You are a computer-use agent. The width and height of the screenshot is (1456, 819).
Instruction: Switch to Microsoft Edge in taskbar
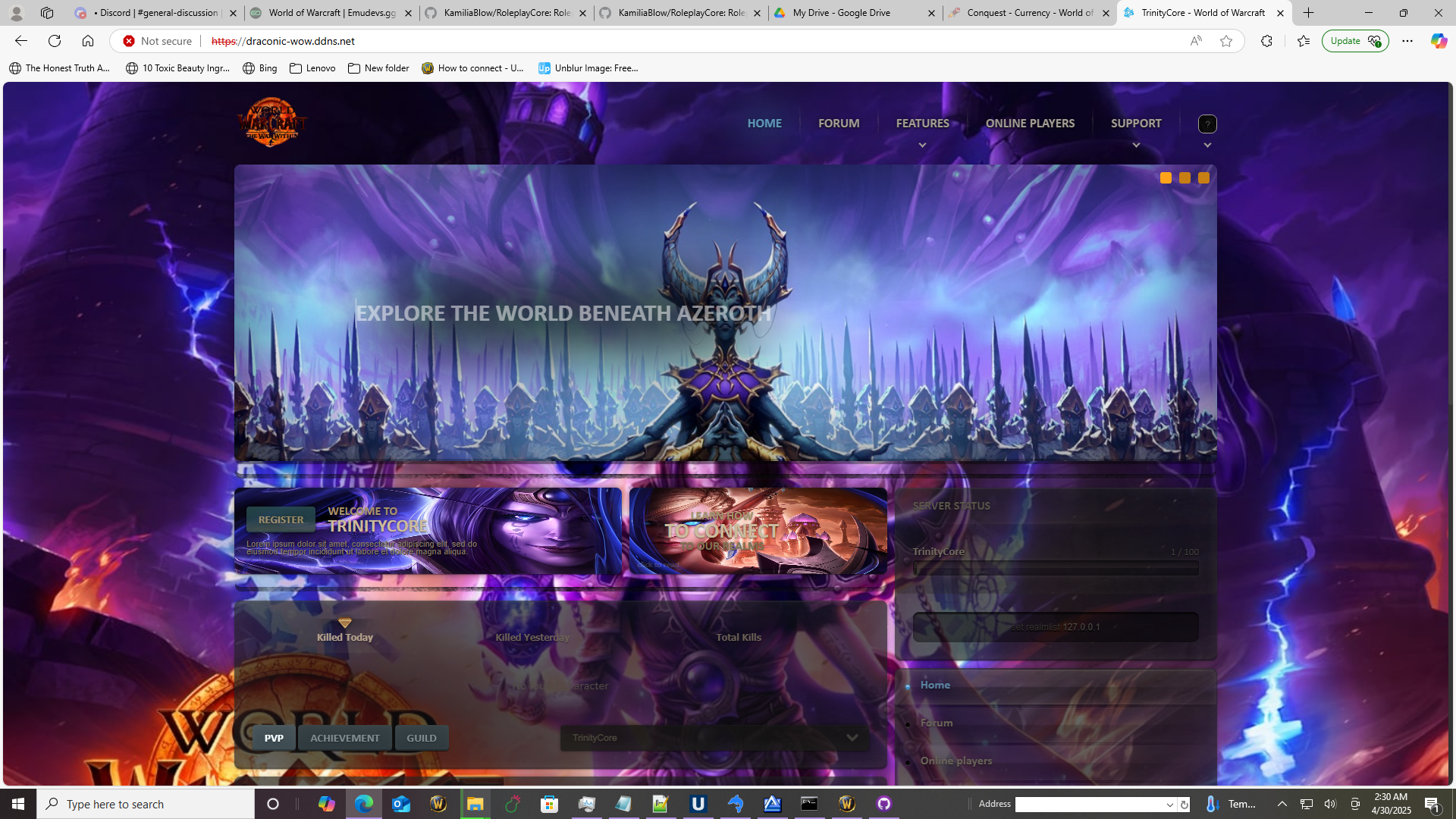(364, 804)
